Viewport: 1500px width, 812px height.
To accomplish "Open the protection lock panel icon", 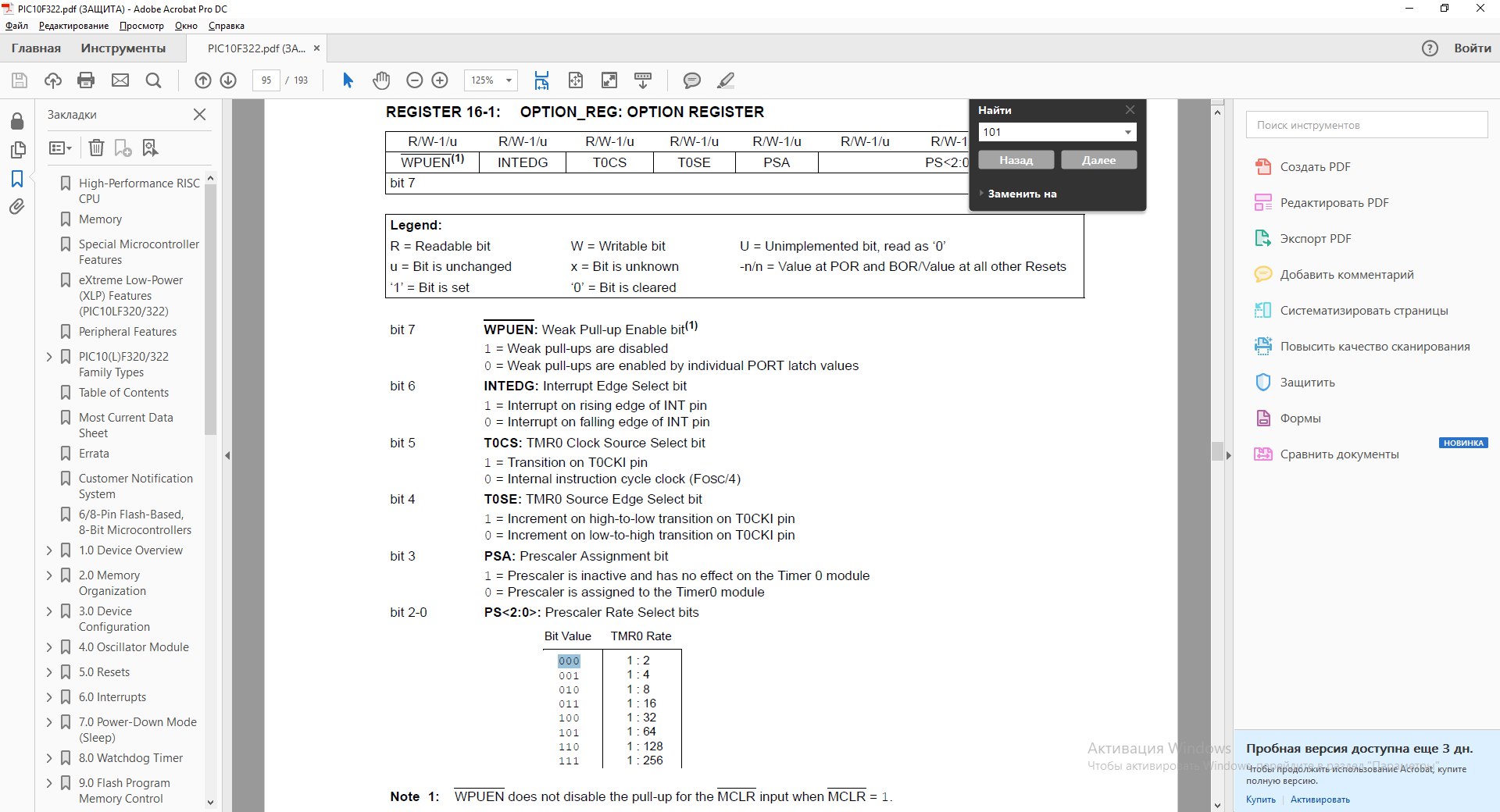I will pyautogui.click(x=17, y=121).
